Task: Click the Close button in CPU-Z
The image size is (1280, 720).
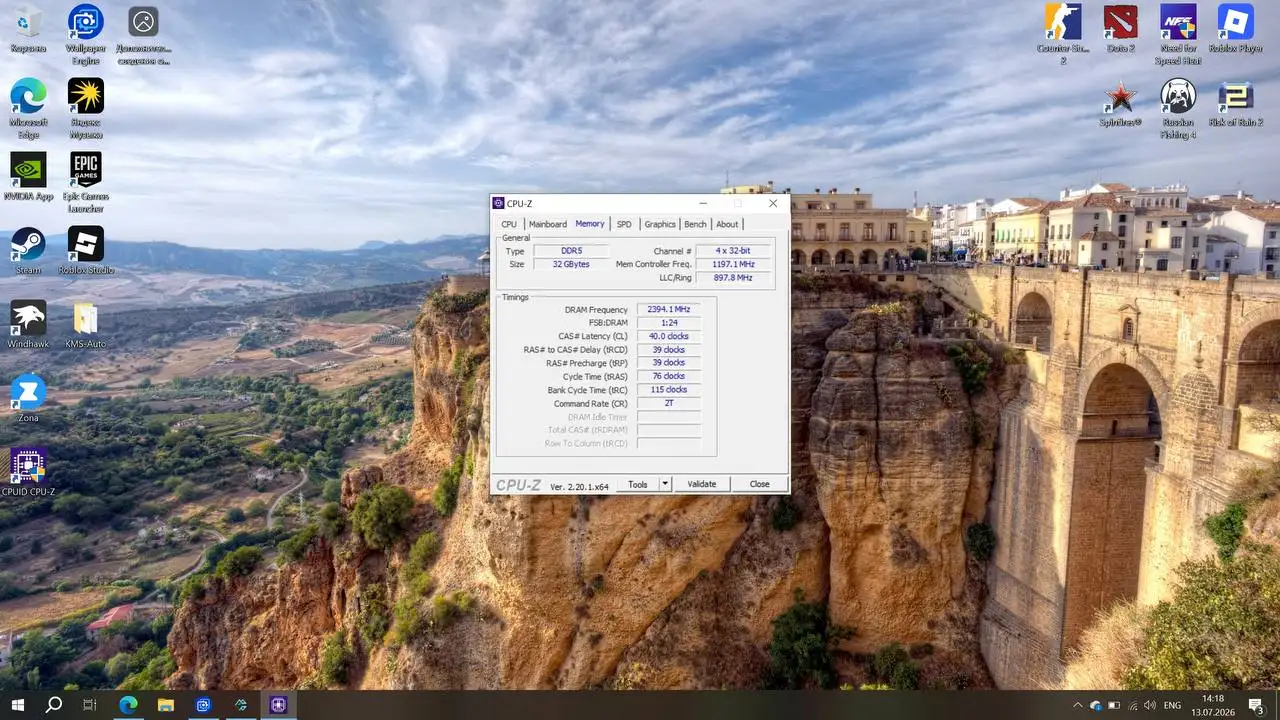Action: point(759,484)
